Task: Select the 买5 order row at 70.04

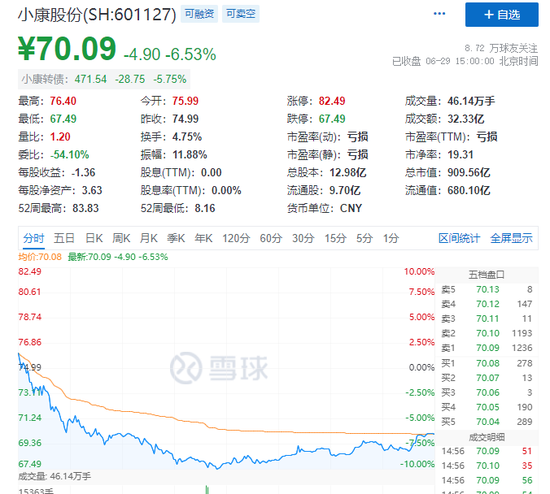Action: [x=487, y=422]
